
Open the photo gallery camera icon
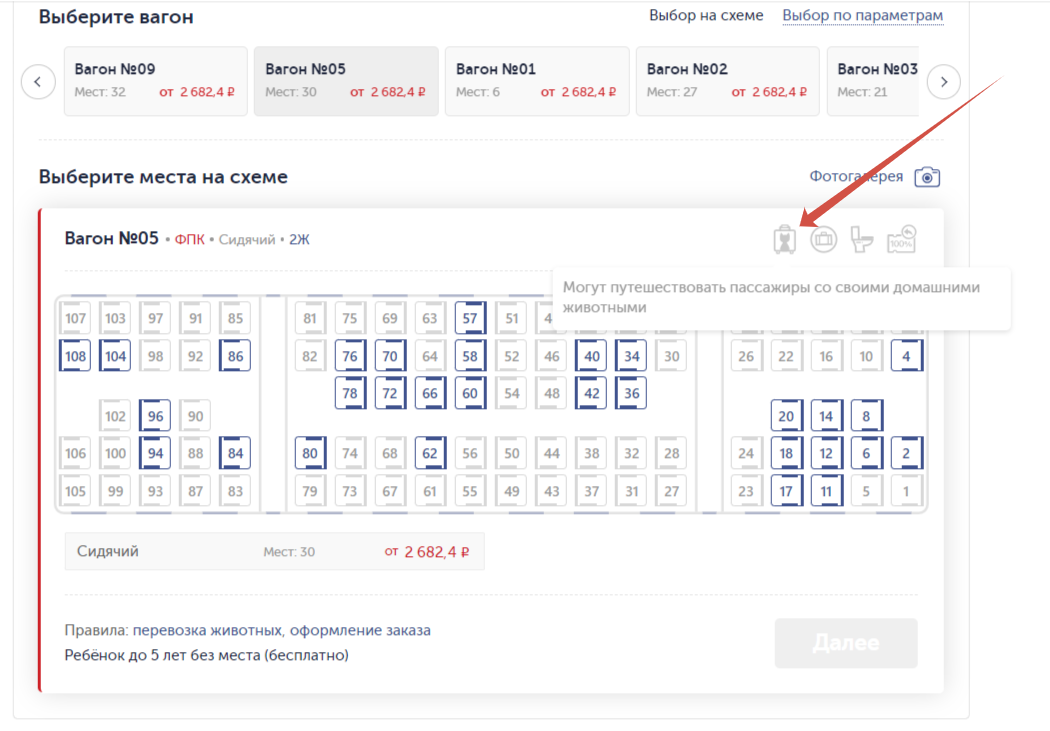coord(928,177)
